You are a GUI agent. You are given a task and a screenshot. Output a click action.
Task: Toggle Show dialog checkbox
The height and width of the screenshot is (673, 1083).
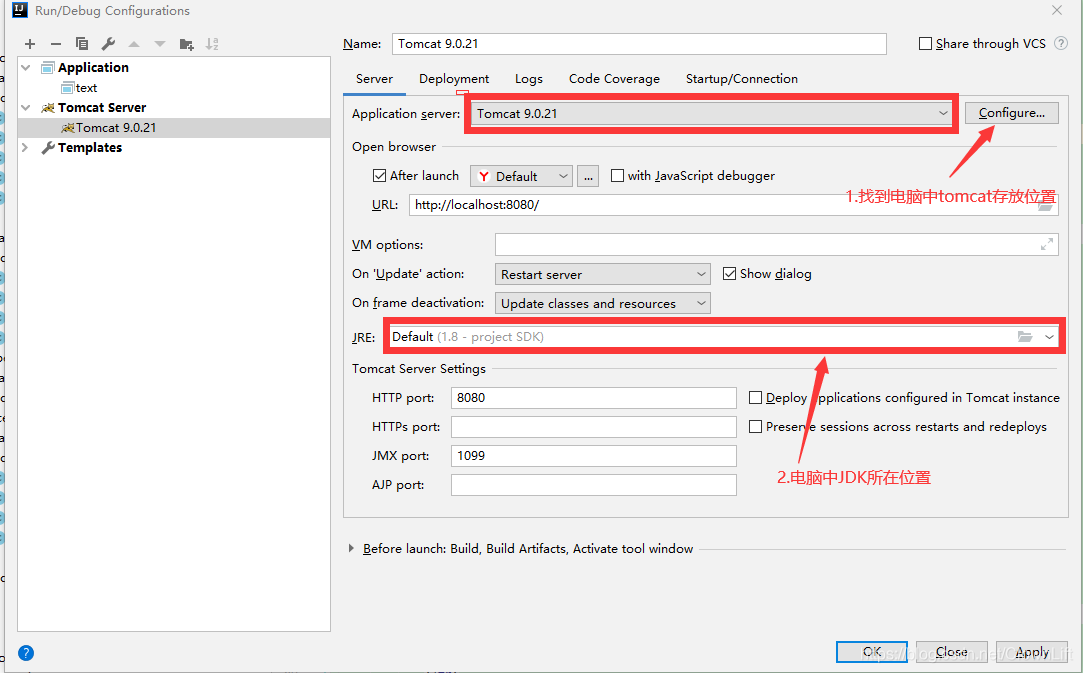(729, 274)
